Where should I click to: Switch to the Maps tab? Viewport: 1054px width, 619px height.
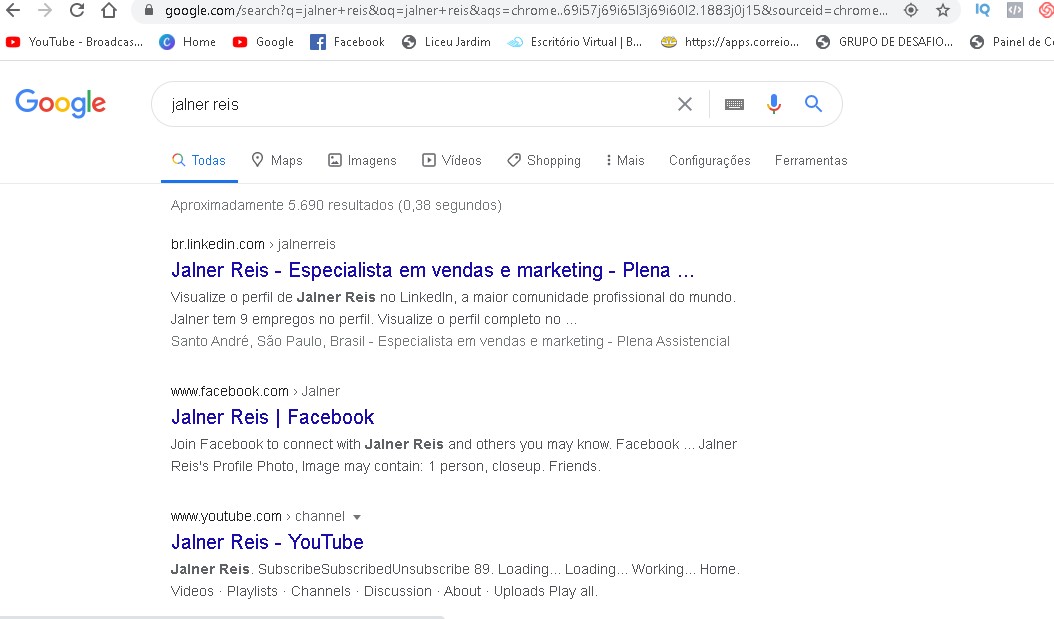pos(277,161)
